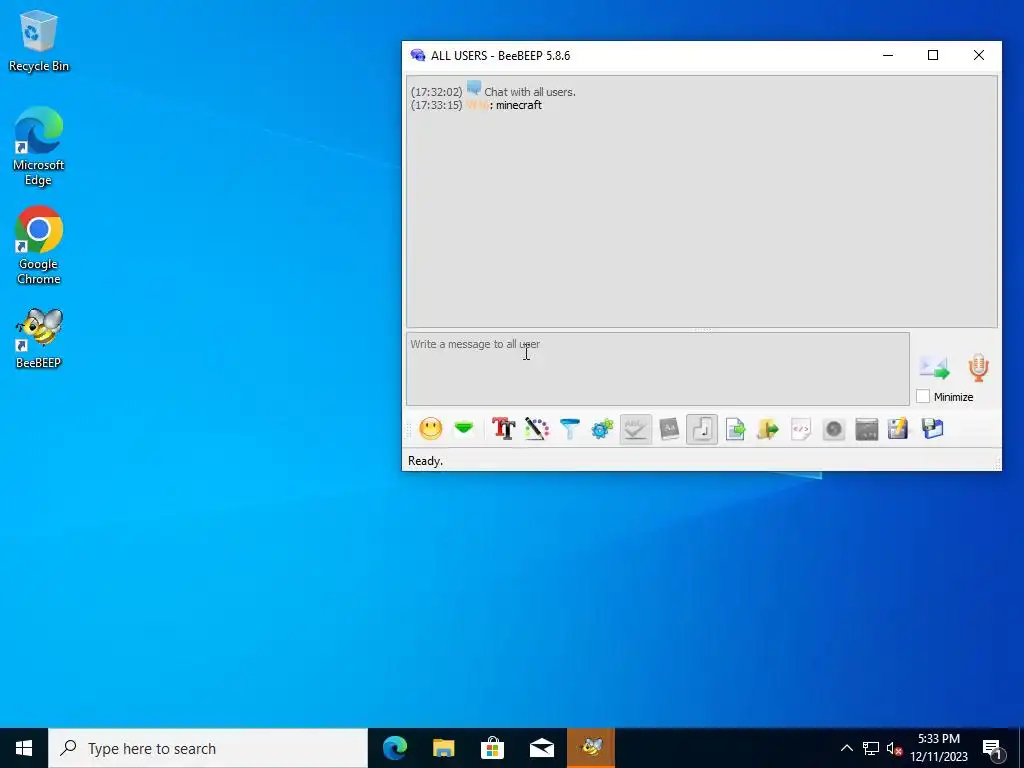Select the Google Chrome desktop shortcut
Image resolution: width=1024 pixels, height=768 pixels.
(39, 246)
